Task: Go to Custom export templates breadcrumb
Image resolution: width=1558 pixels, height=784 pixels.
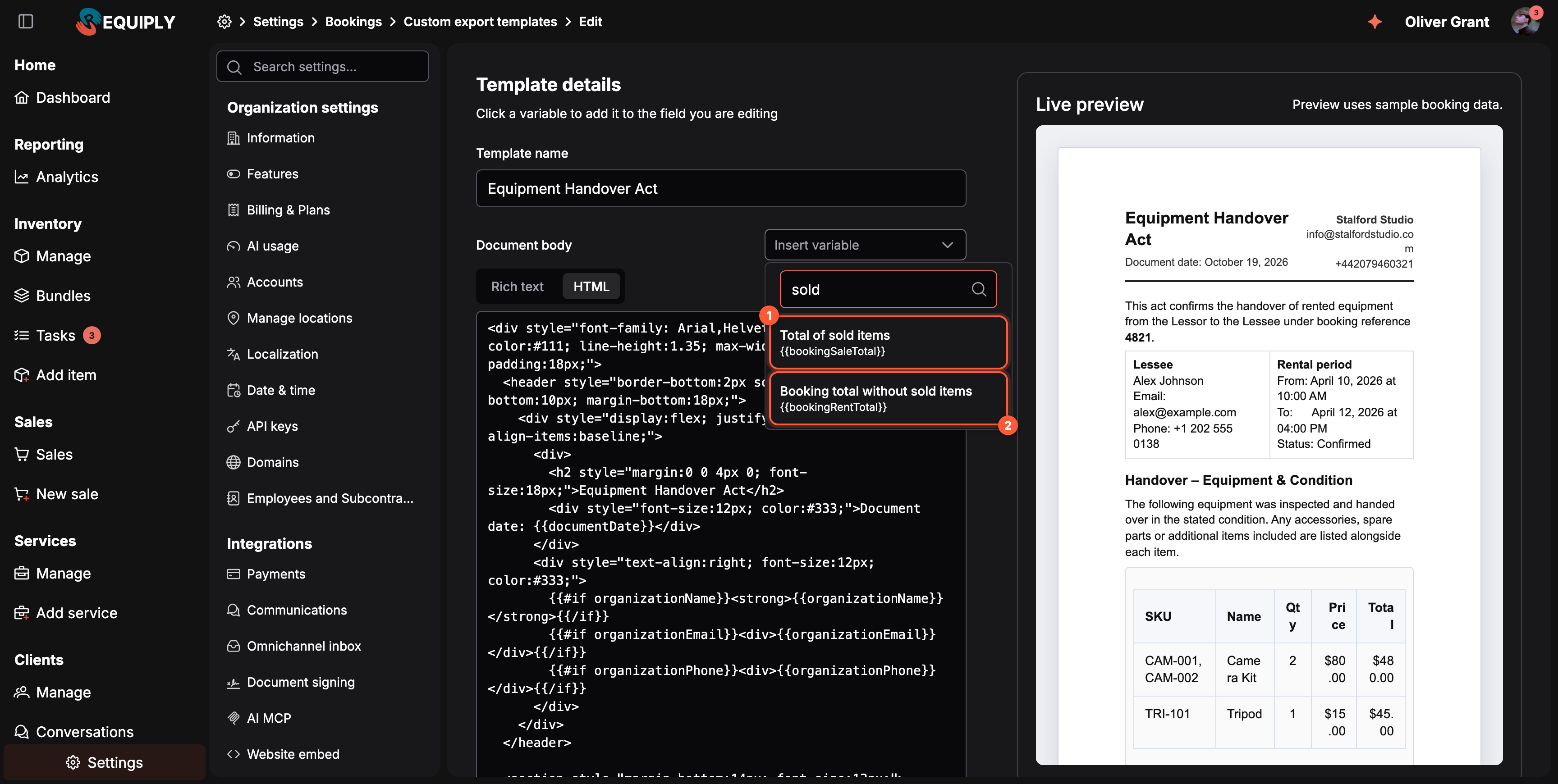Action: 480,22
